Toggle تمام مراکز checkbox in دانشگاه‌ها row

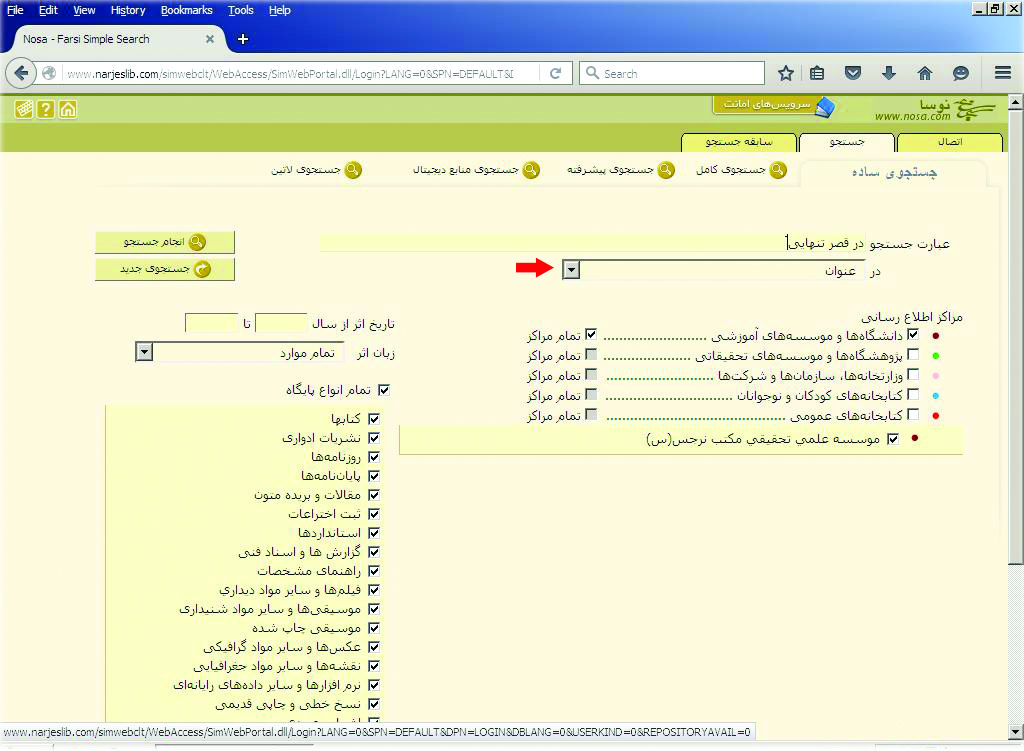(591, 335)
